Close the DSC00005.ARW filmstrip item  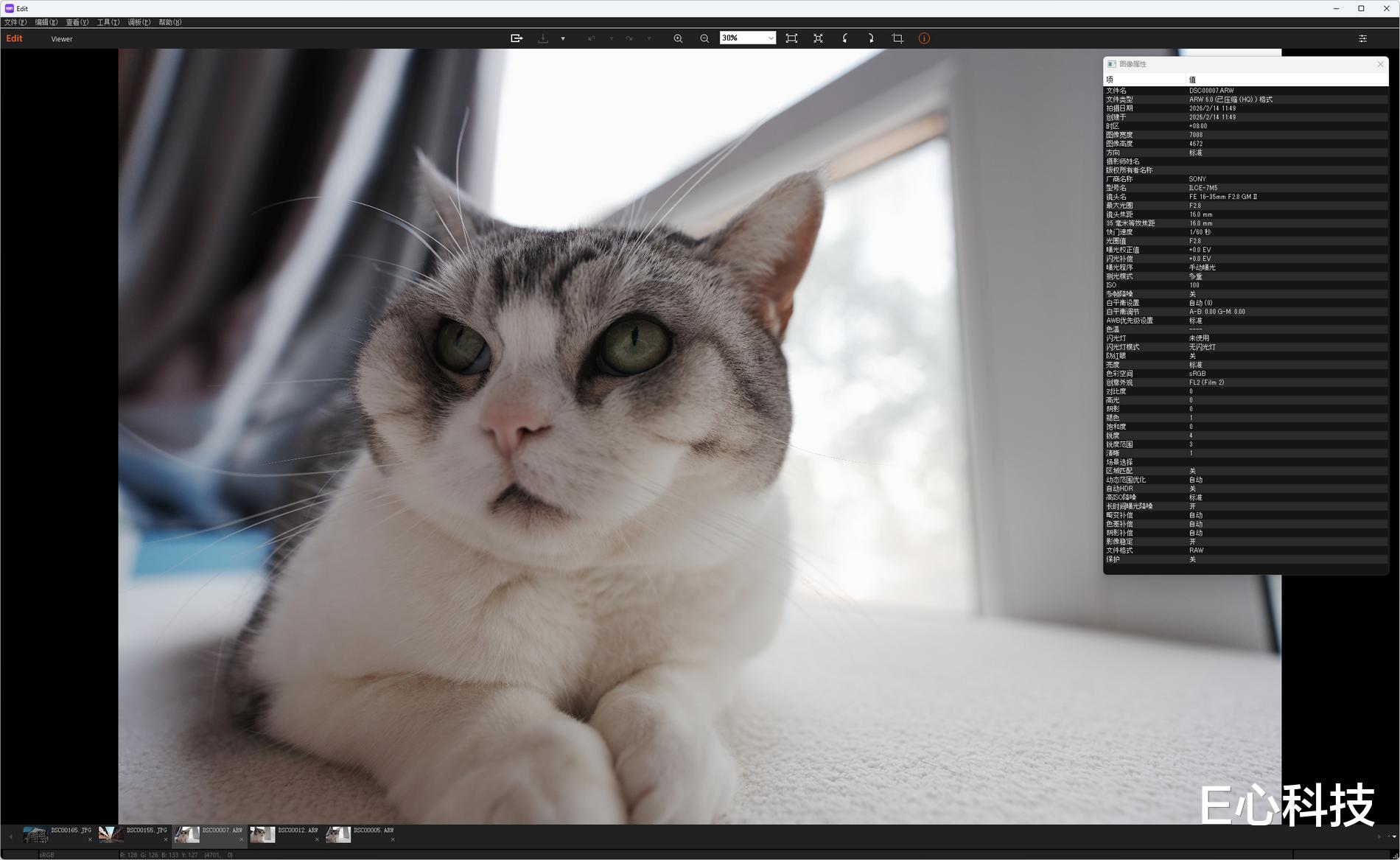pyautogui.click(x=393, y=839)
